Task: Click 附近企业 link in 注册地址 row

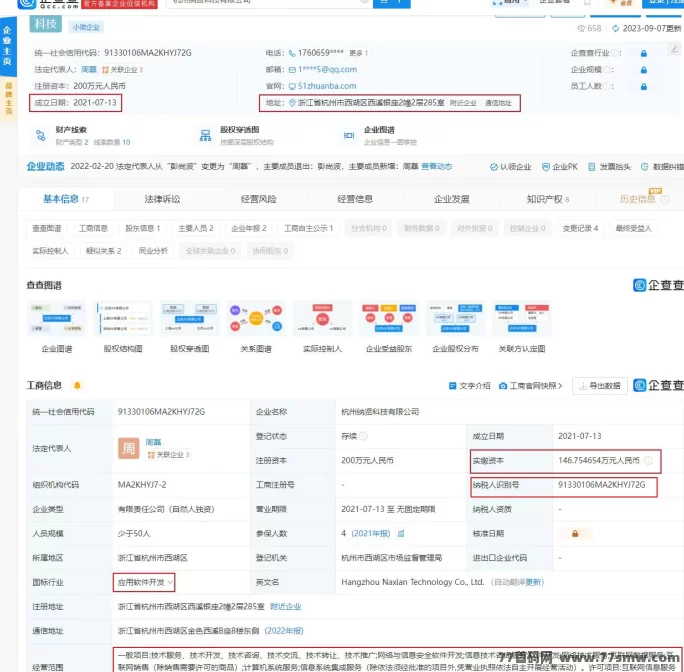Action: point(286,607)
